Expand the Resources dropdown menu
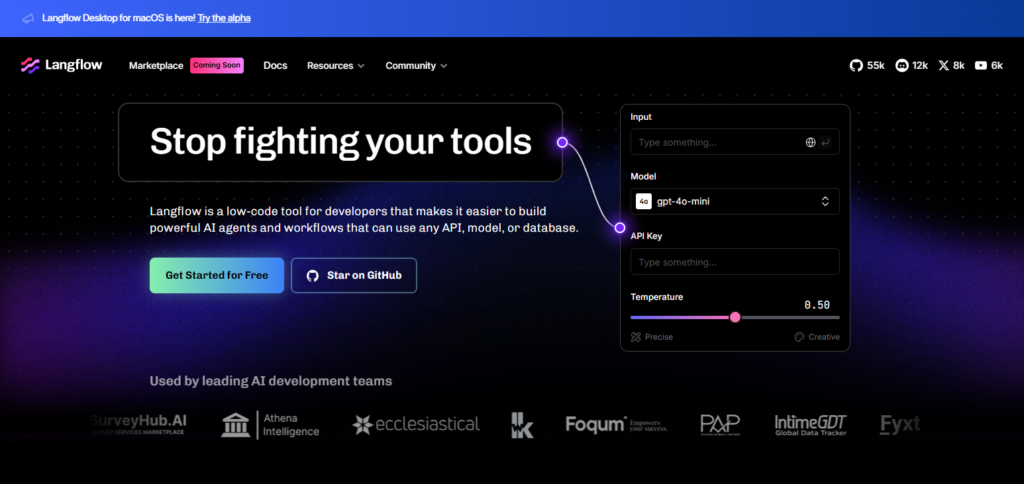The image size is (1024, 484). tap(336, 65)
